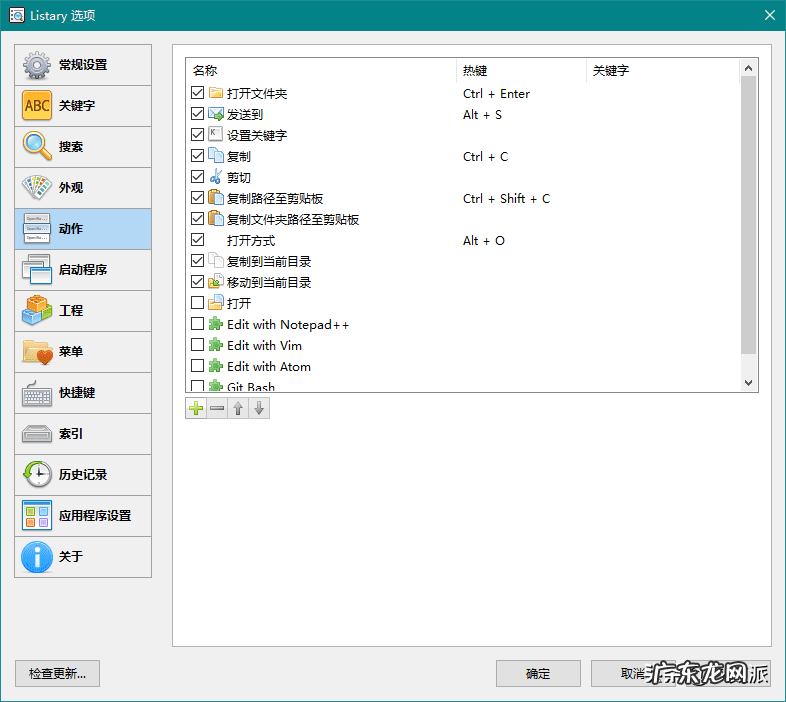This screenshot has height=702, width=786.
Task: Click the 检查更新... button
Action: point(58,673)
